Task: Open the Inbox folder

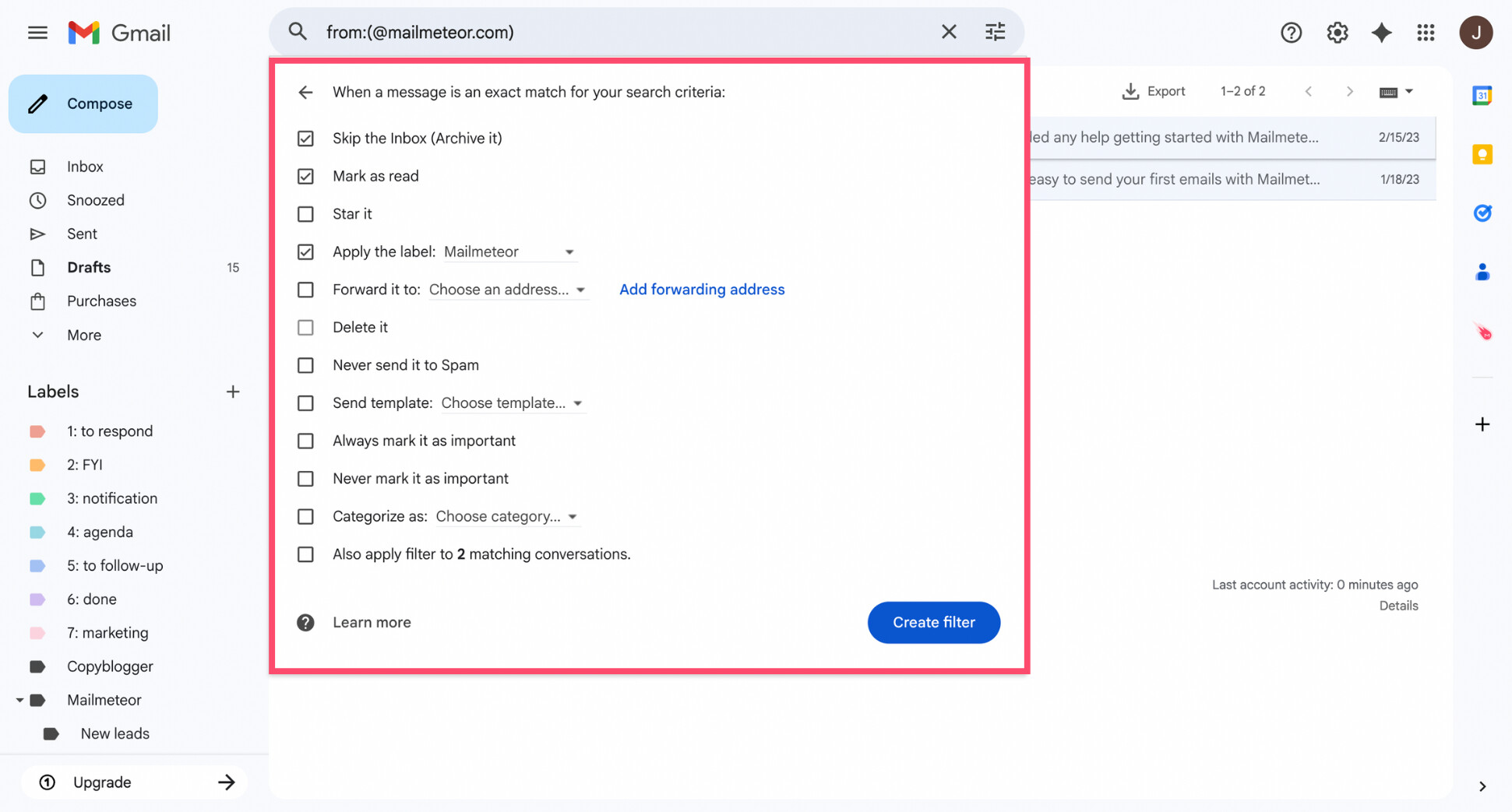Action: pos(85,166)
